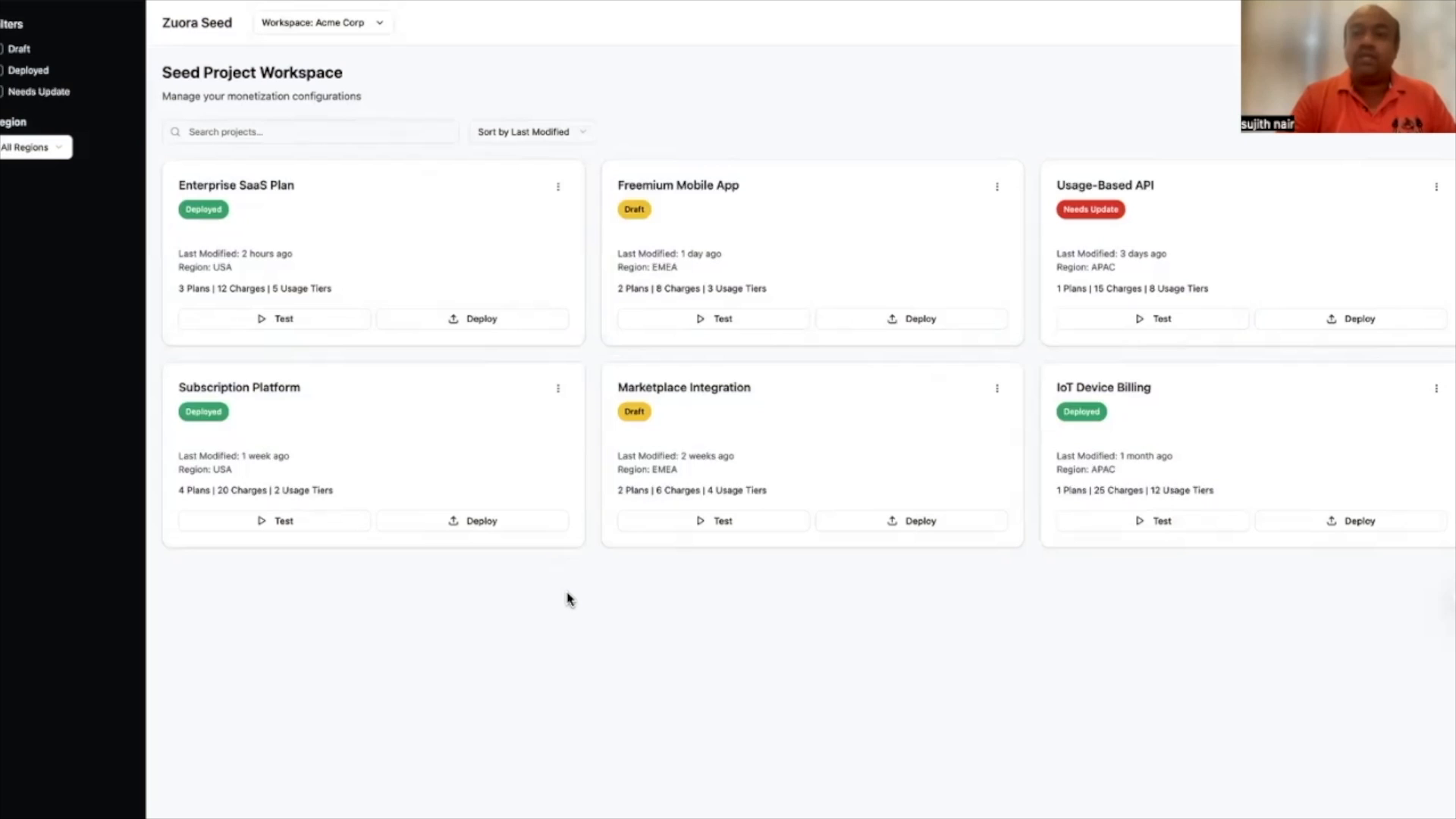1456x819 pixels.
Task: Open the Usage-Based API options menu
Action: click(x=1436, y=187)
